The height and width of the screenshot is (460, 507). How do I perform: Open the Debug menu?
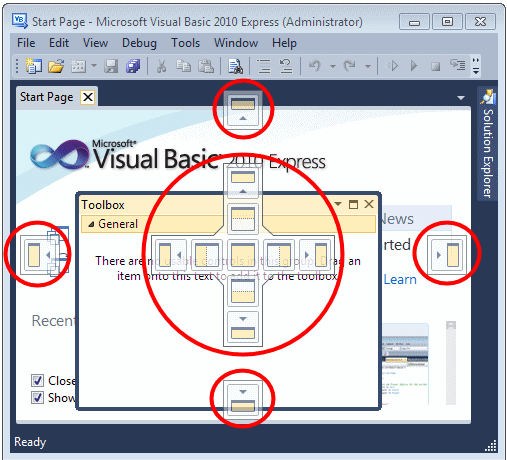(139, 43)
